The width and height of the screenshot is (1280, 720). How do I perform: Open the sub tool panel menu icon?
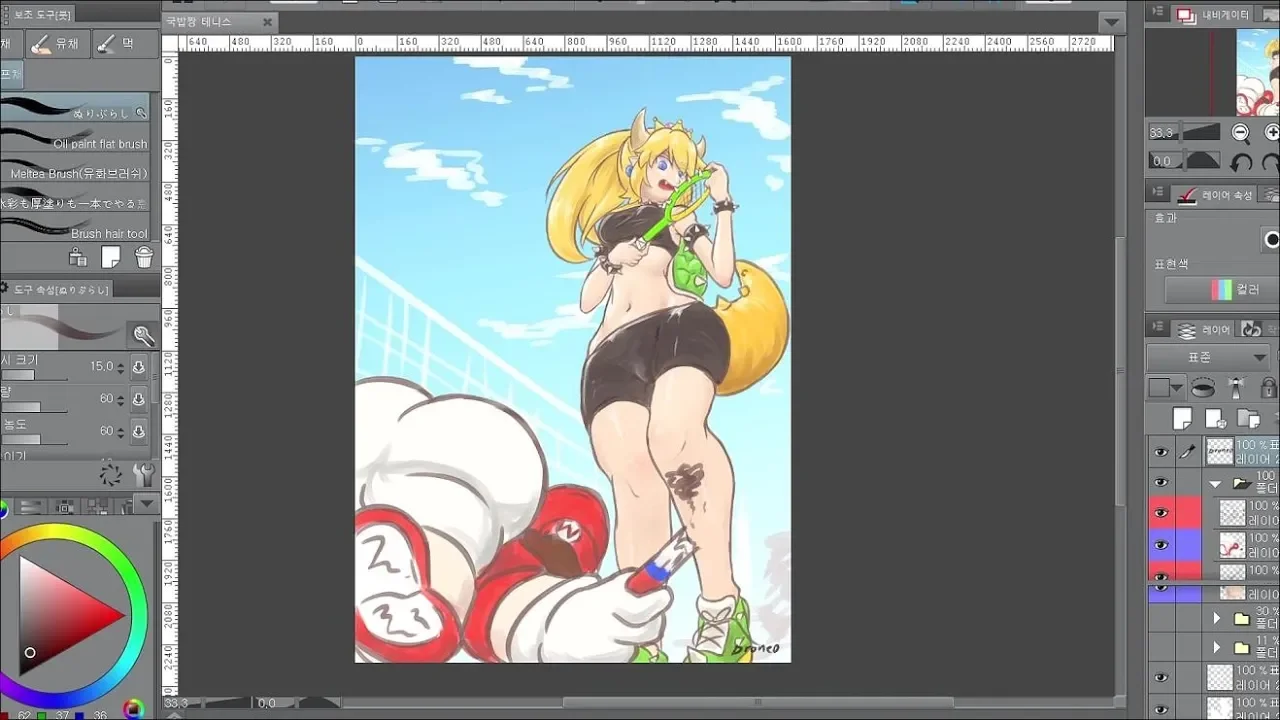pyautogui.click(x=6, y=13)
